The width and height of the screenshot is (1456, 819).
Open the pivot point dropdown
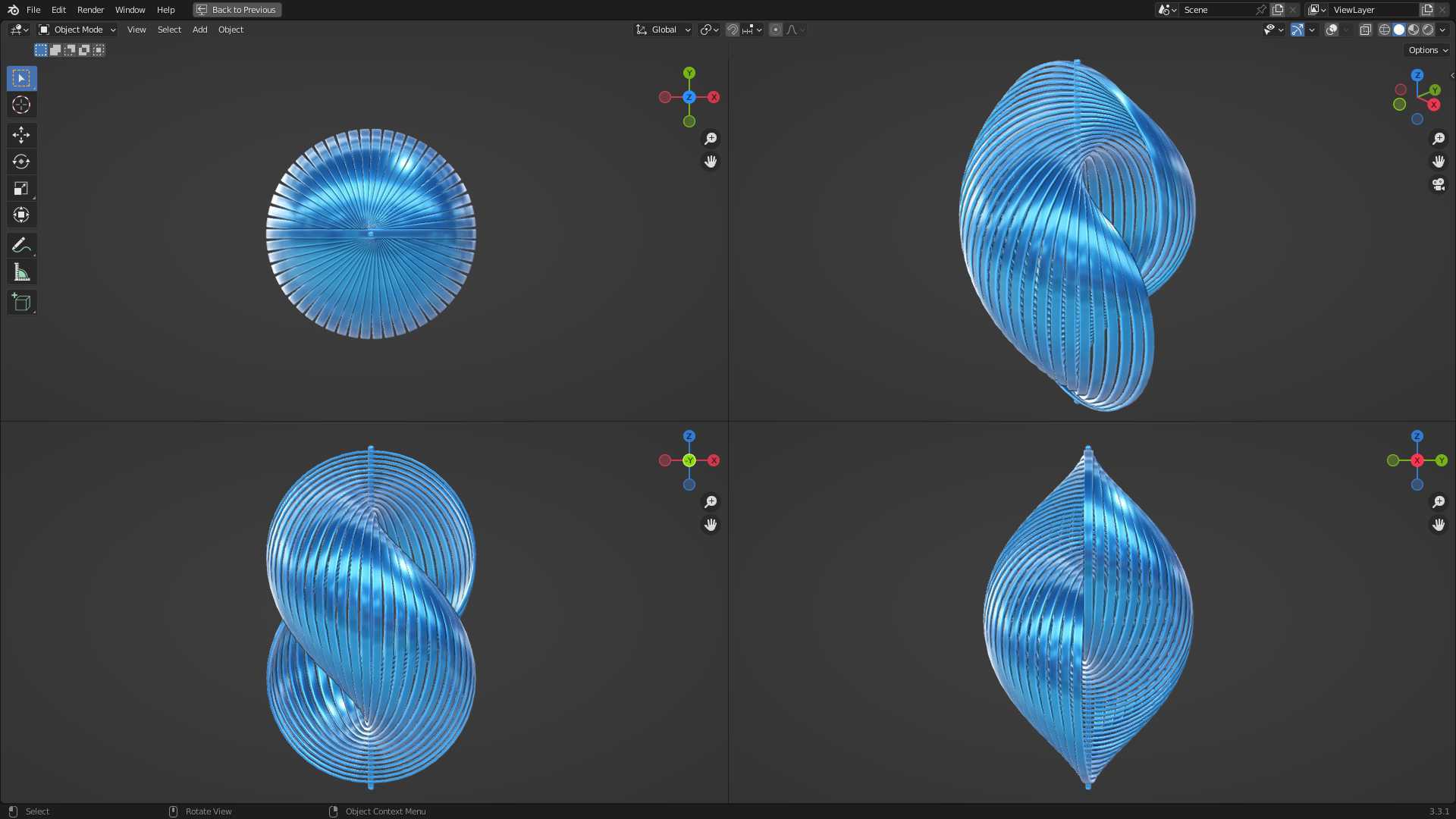(x=709, y=30)
